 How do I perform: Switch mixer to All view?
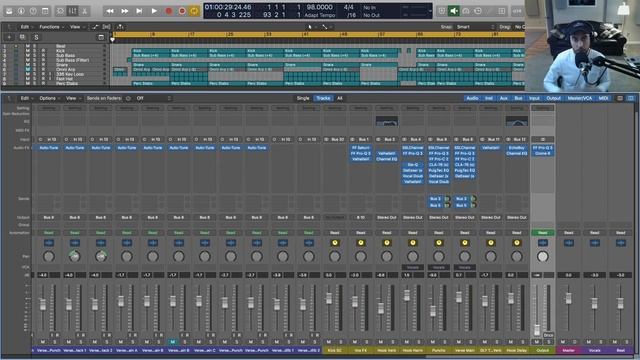[x=340, y=98]
